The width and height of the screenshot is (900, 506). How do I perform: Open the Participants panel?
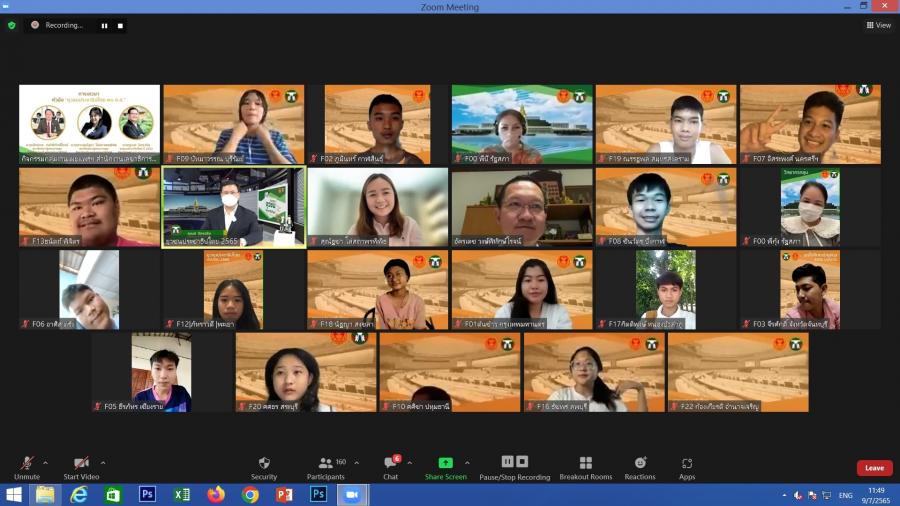pos(326,467)
